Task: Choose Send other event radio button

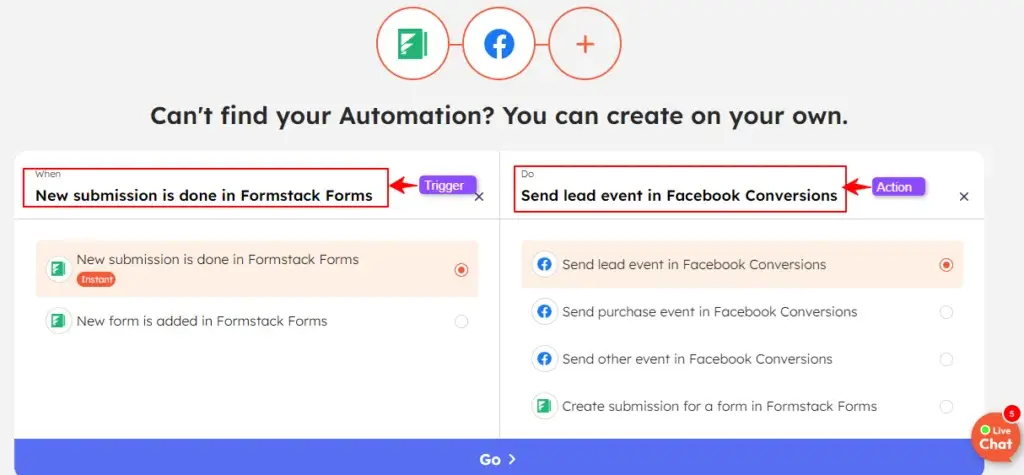Action: tap(946, 359)
